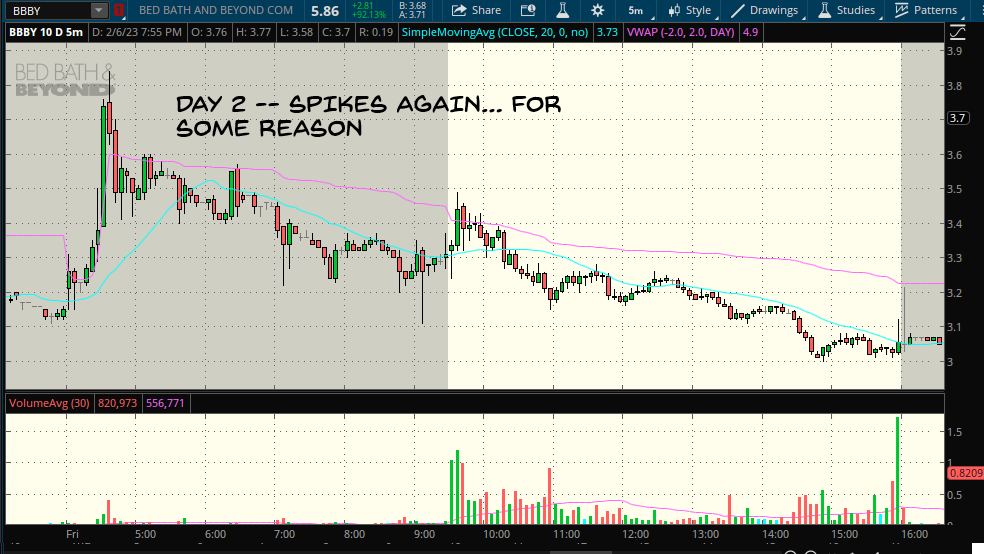Click the range value R: 0.19
Viewport: 984px width, 554px height.
click(376, 32)
